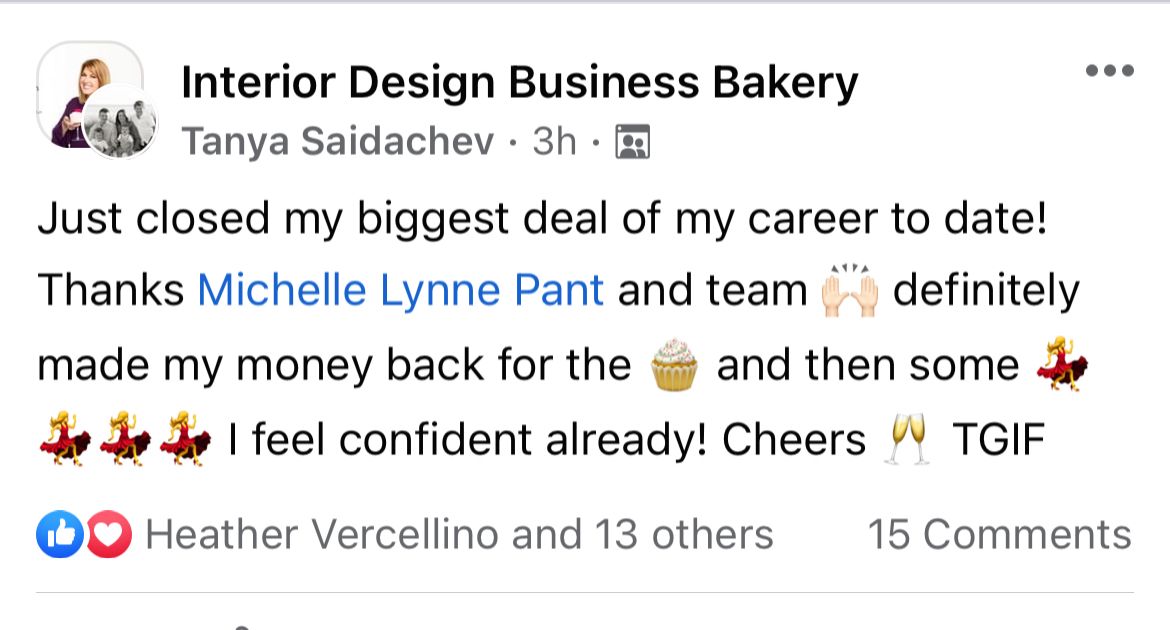Click the group members privacy icon

(x=633, y=143)
